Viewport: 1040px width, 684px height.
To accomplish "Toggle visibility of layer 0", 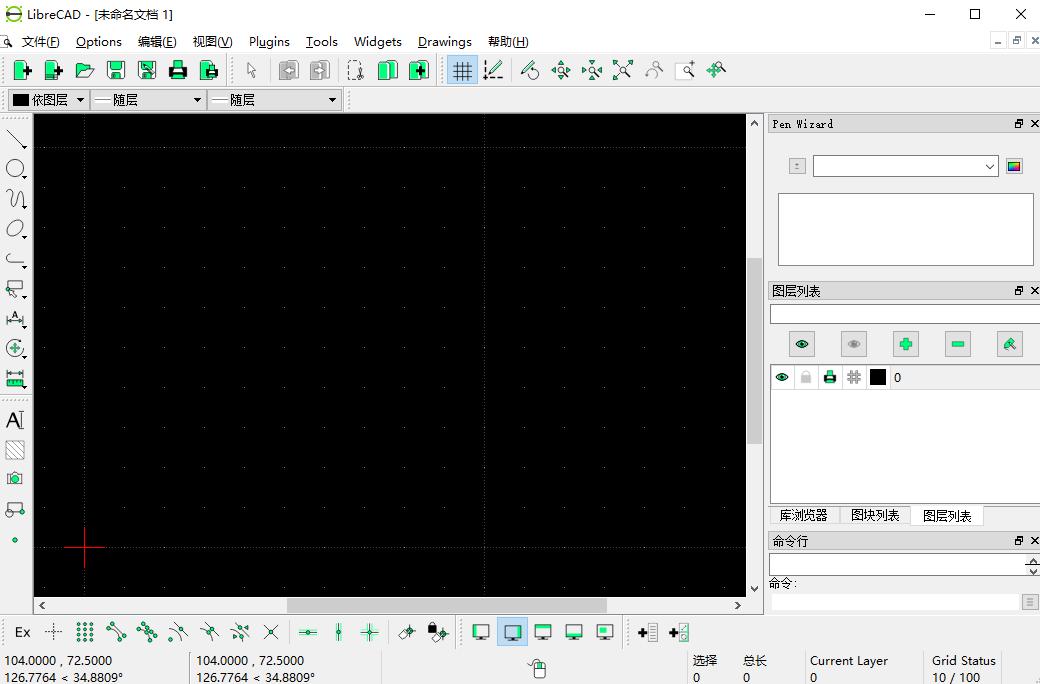I will pos(782,377).
